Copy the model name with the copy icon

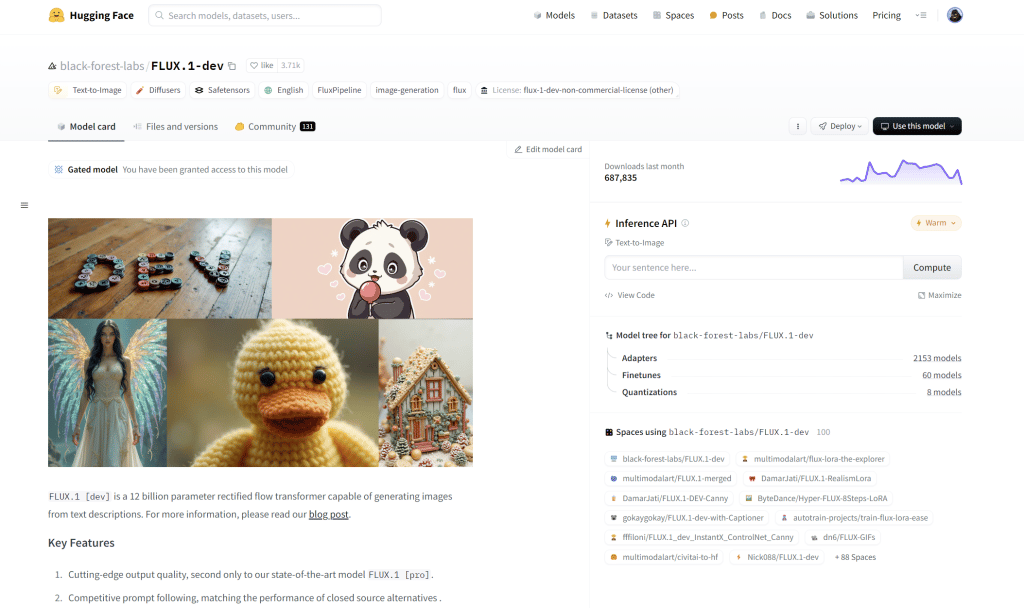click(x=232, y=66)
